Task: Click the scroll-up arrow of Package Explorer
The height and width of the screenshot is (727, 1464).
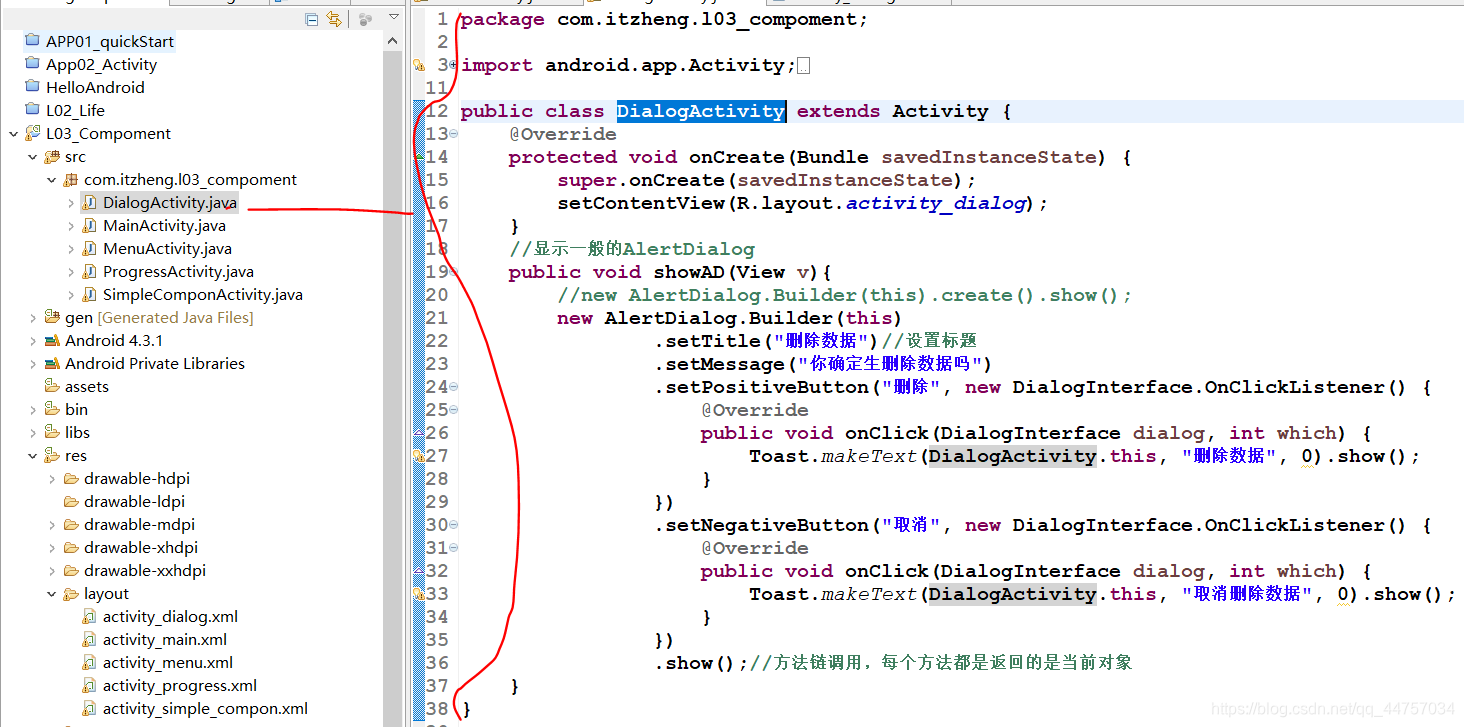Action: click(393, 41)
